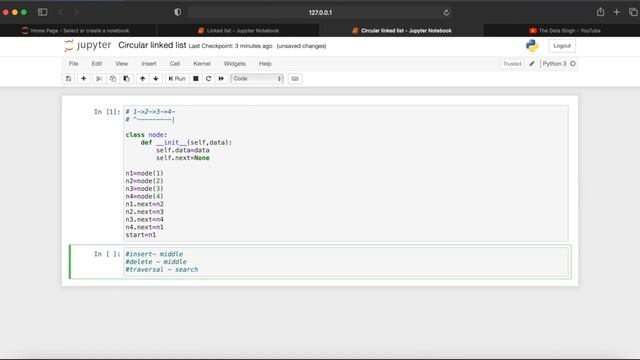This screenshot has width=640, height=360.
Task: Click the line 'class node:'
Action: pyautogui.click(x=146, y=135)
